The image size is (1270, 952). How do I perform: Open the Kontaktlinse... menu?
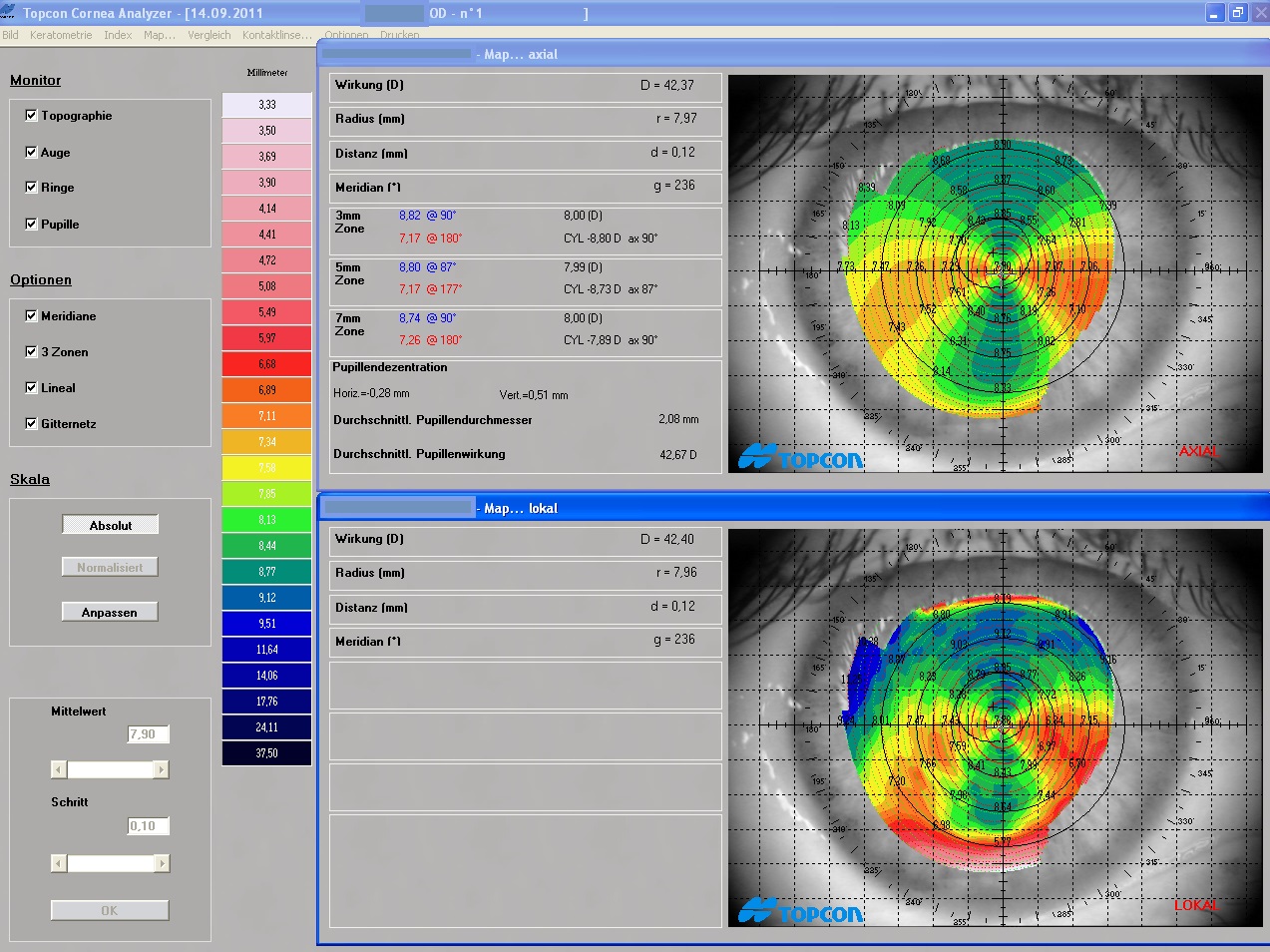coord(277,35)
